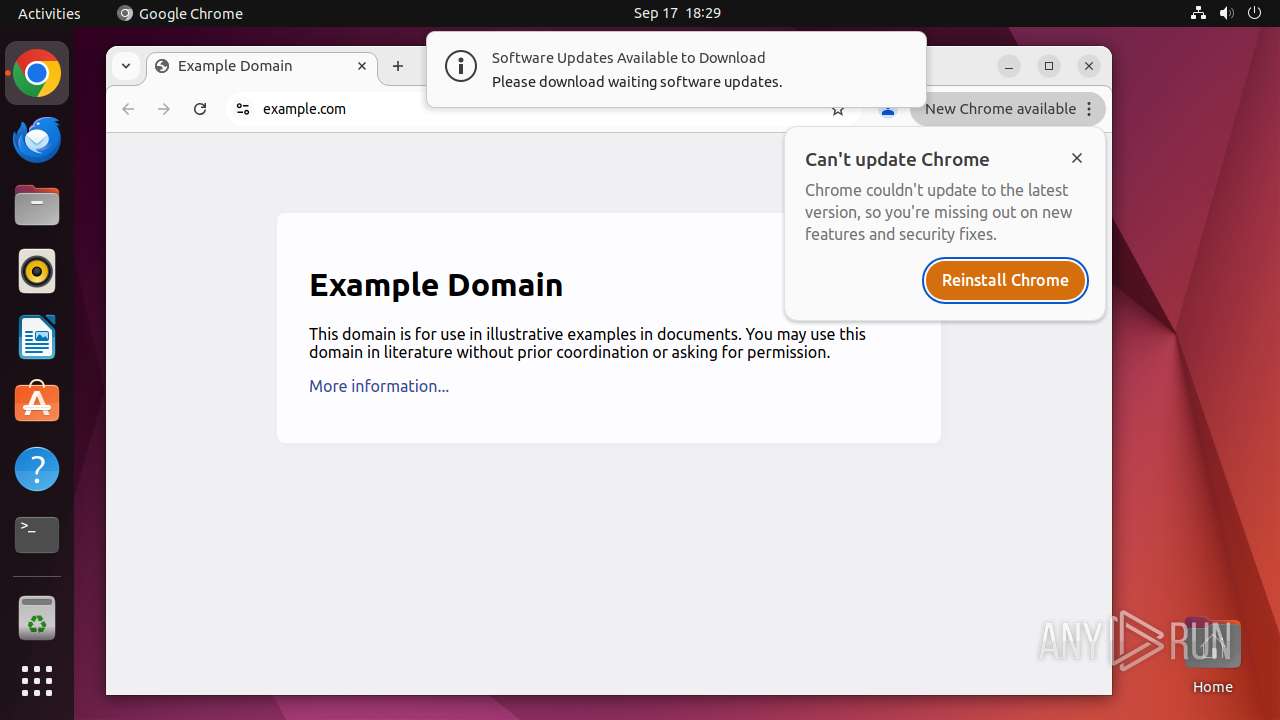Click the browser forward arrow
1280x720 pixels.
click(x=164, y=109)
